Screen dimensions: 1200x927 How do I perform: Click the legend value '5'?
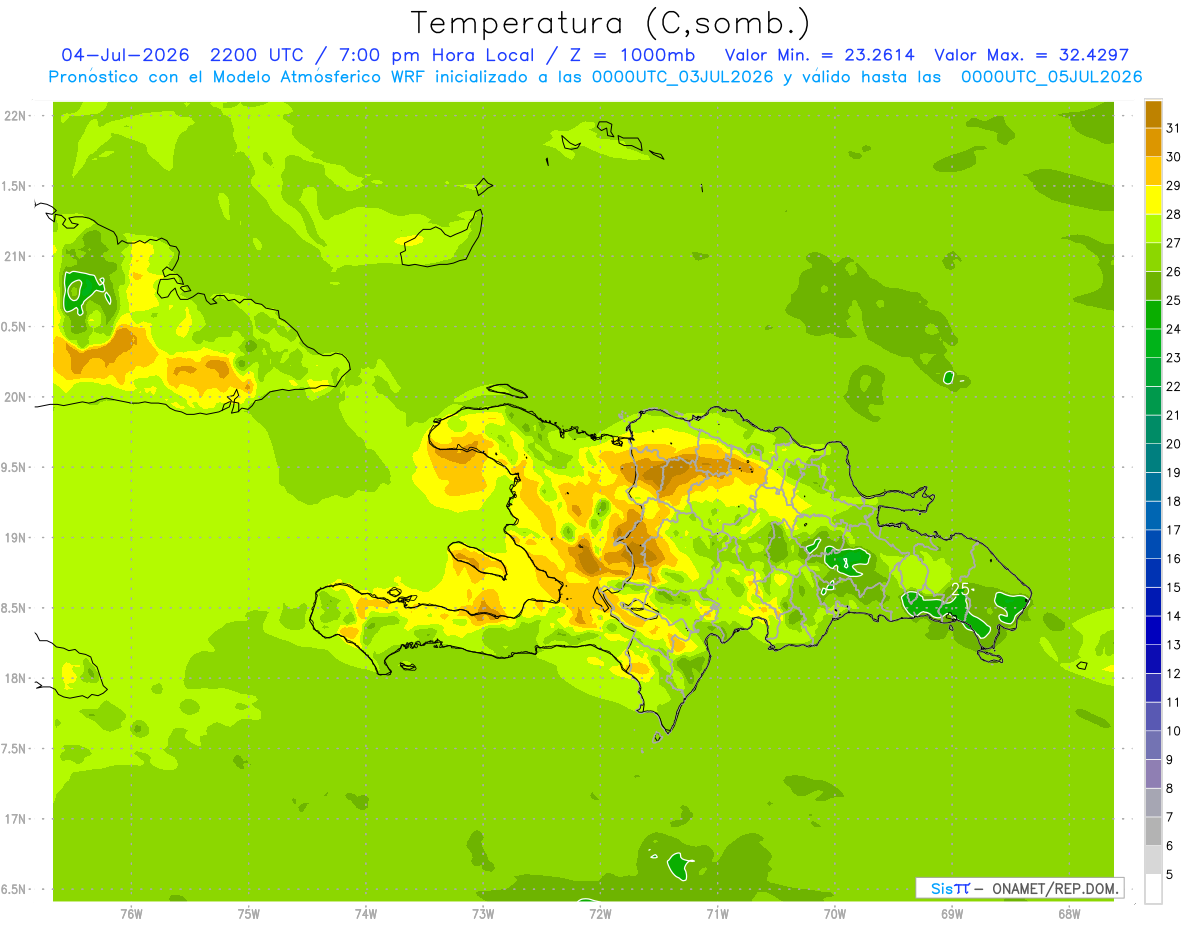1170,875
